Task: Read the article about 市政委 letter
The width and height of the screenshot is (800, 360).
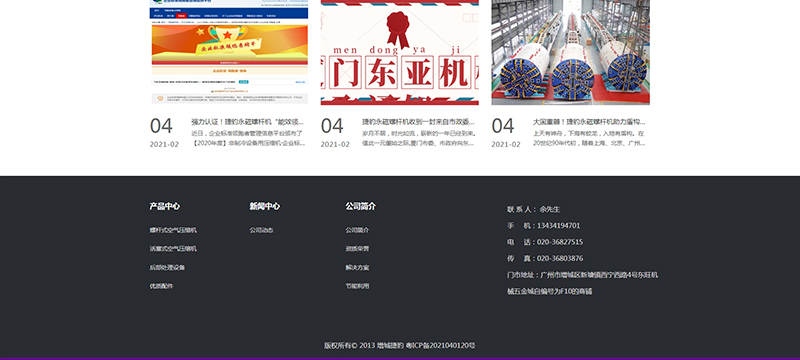Action: click(x=418, y=122)
